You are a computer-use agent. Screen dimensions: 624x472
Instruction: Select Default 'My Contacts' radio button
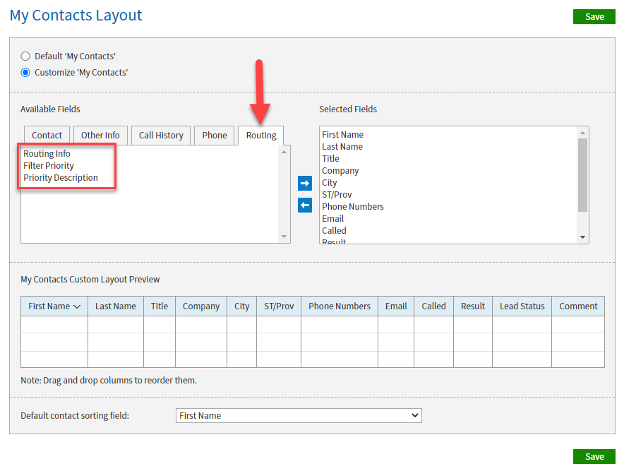(x=25, y=56)
